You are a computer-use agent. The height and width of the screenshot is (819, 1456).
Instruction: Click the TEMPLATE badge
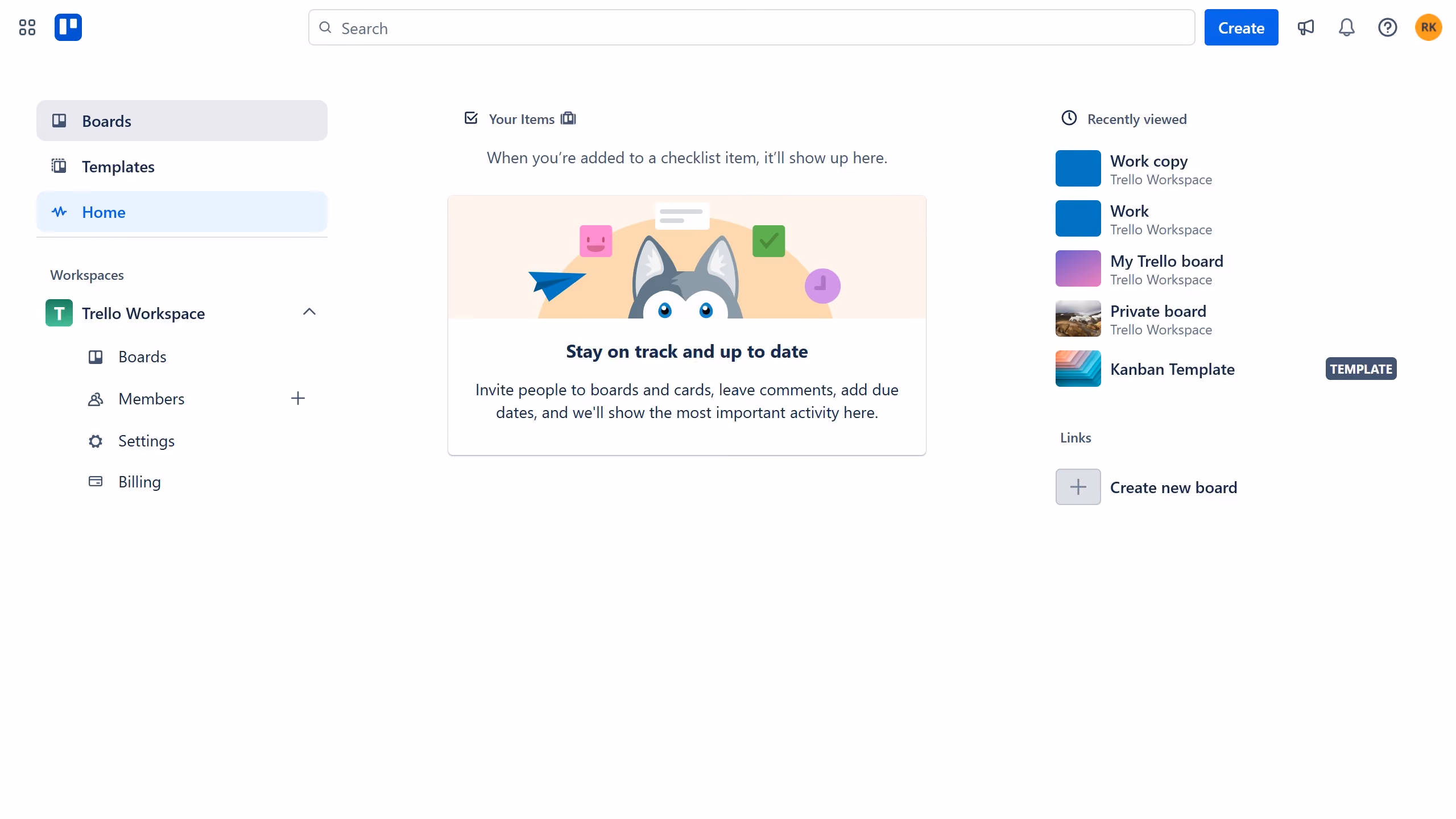click(1361, 369)
